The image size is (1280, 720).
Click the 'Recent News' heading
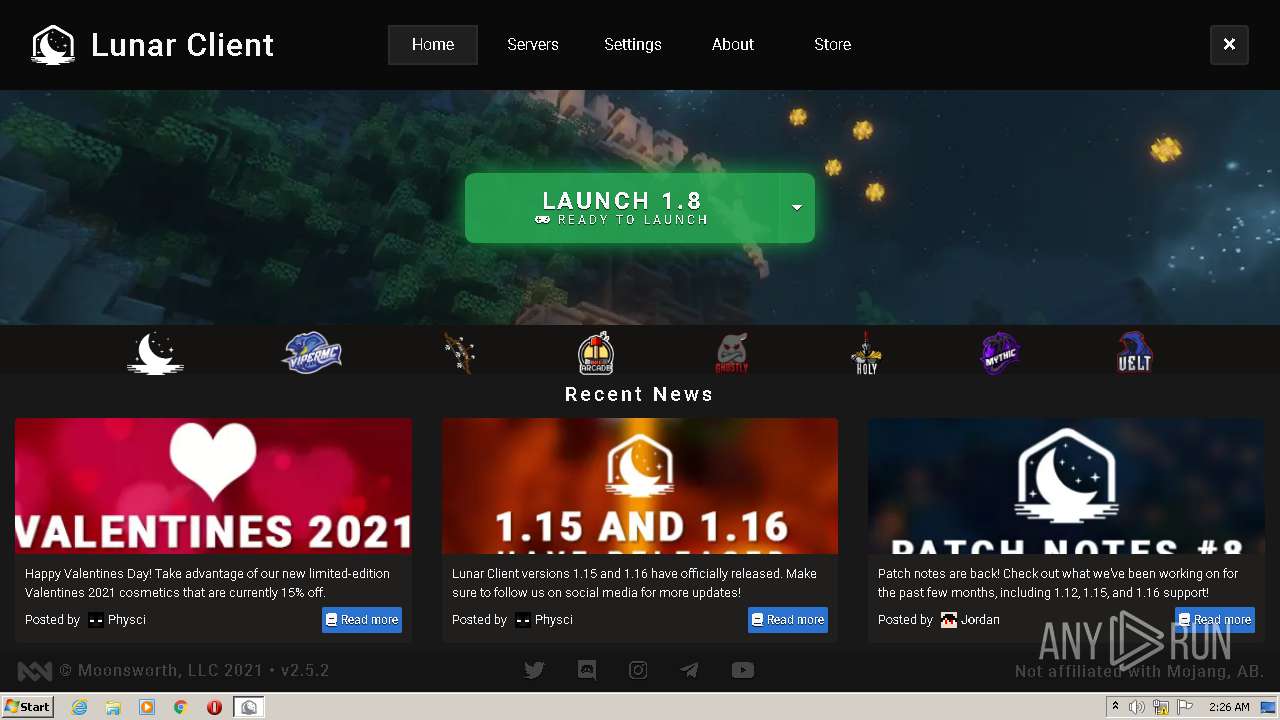[639, 394]
